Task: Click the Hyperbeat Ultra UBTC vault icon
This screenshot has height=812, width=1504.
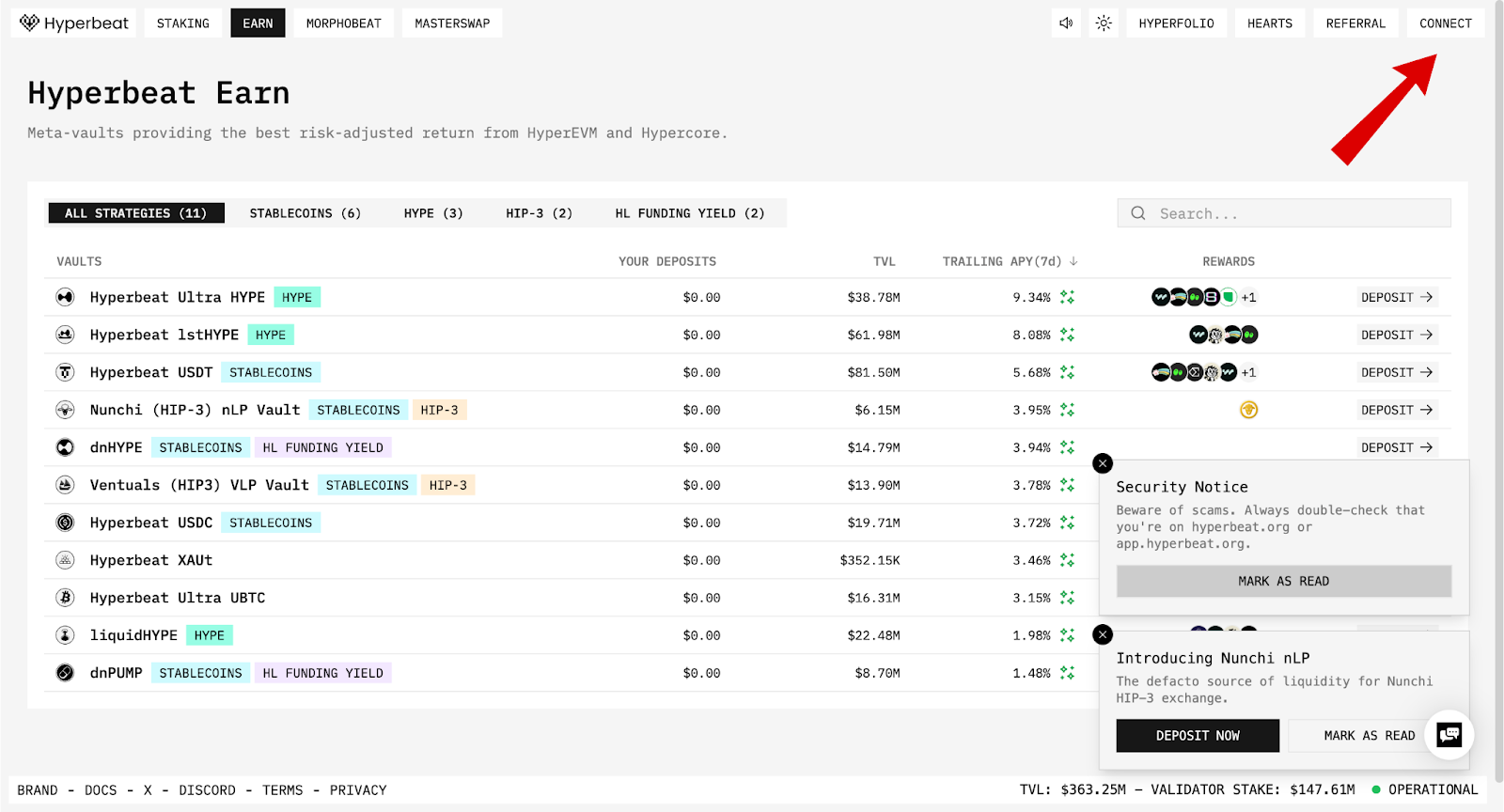Action: coord(65,598)
